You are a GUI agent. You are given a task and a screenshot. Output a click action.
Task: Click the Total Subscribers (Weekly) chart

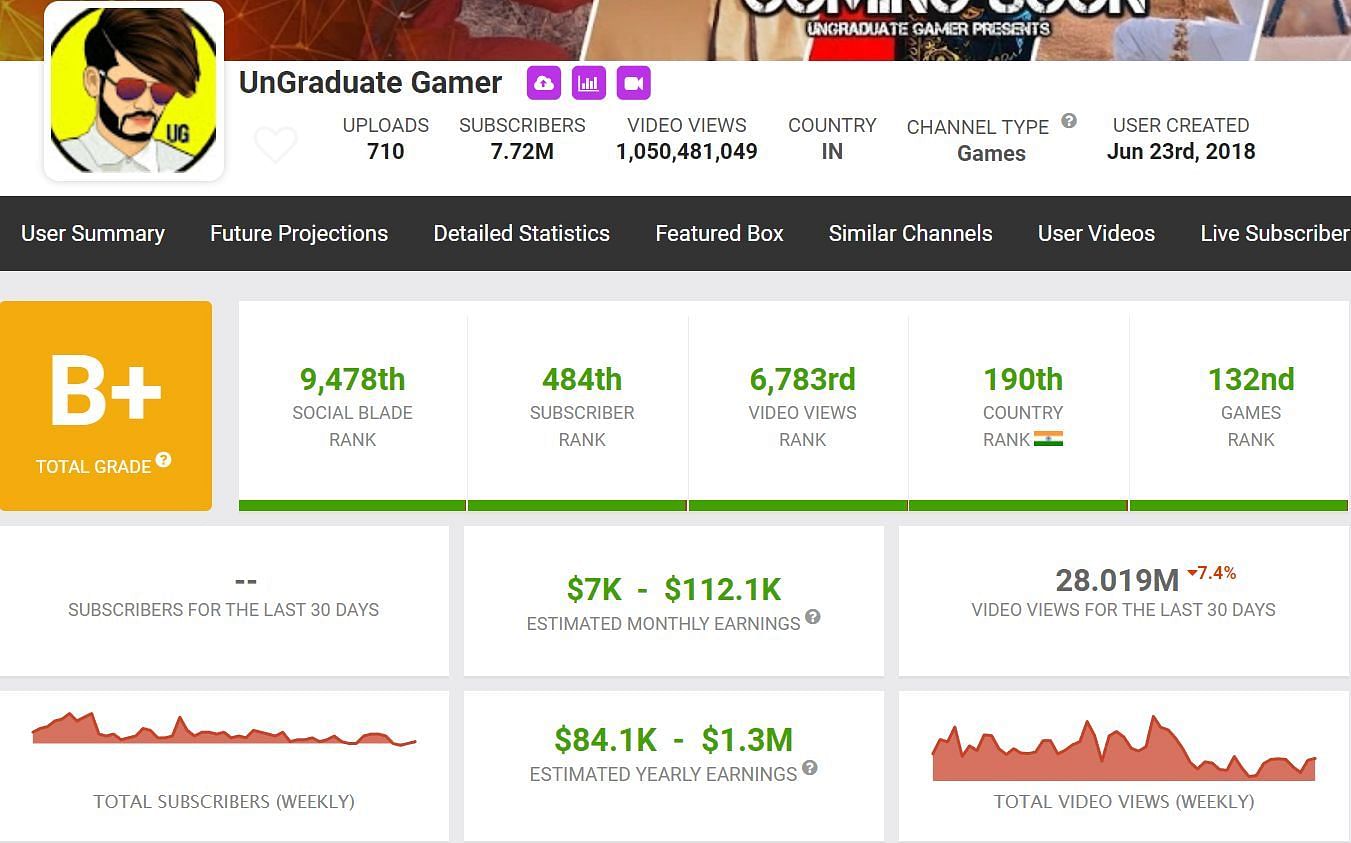click(224, 730)
